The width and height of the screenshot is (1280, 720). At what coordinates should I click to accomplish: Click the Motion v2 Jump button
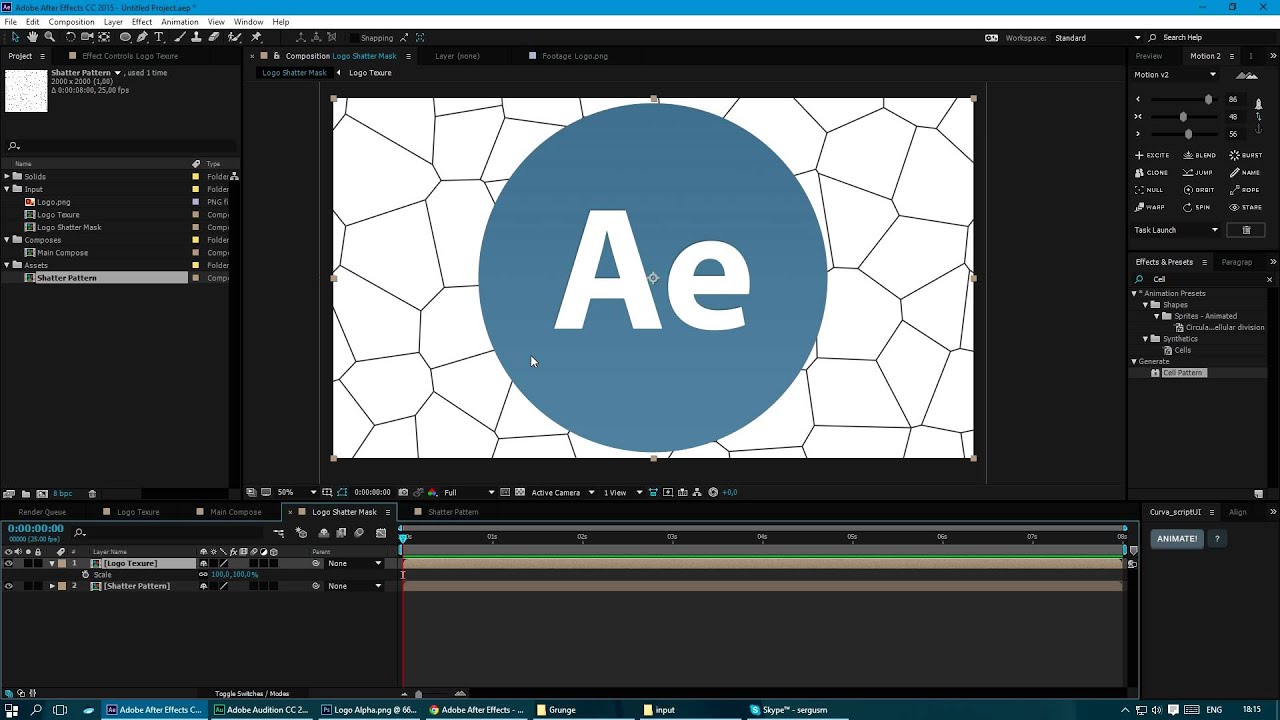pyautogui.click(x=1199, y=172)
